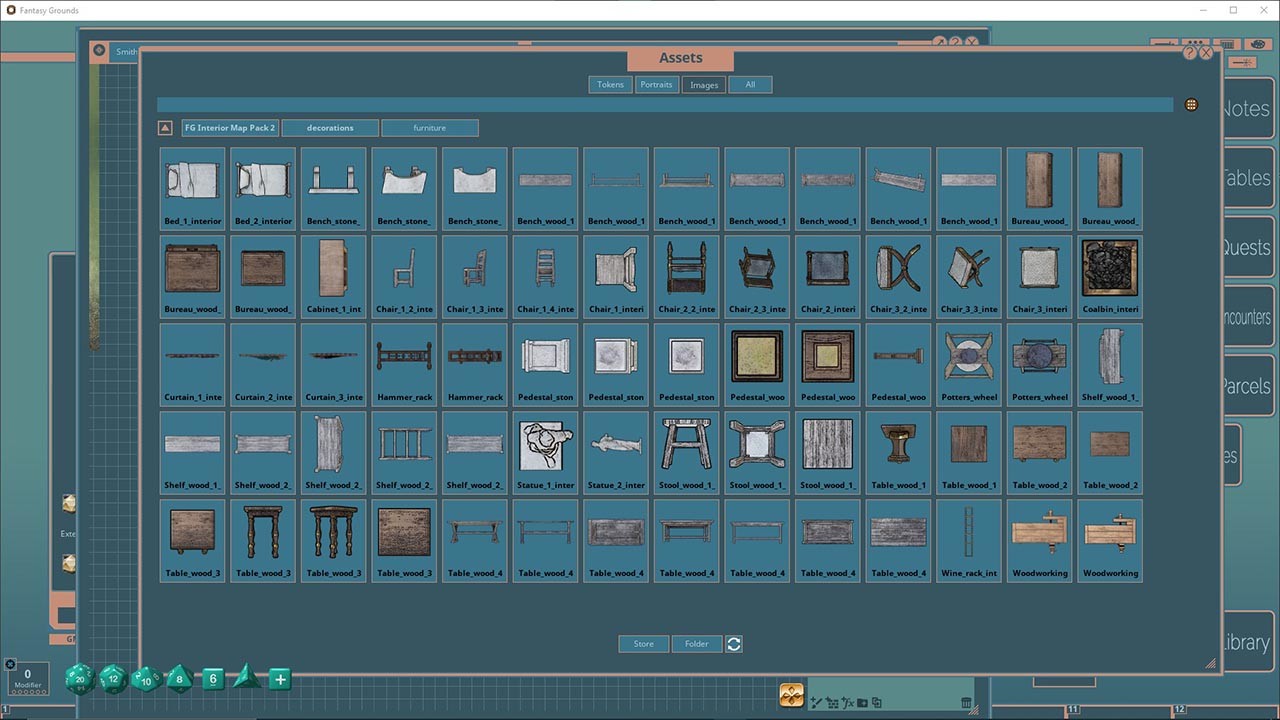Roll the d20 die icon

click(x=79, y=679)
